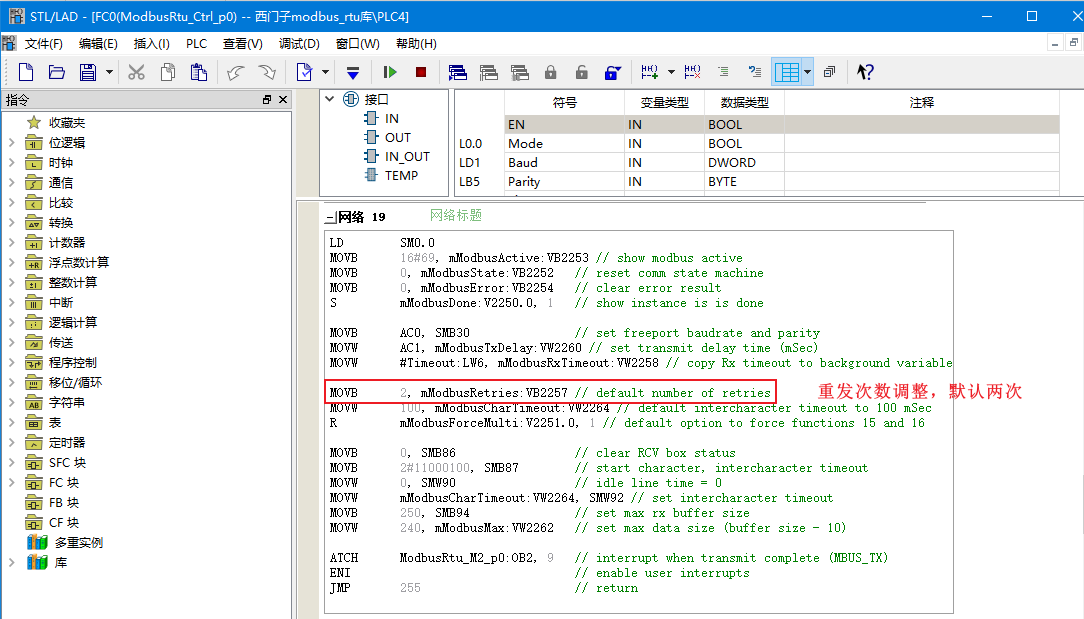Undo the last action
The width and height of the screenshot is (1084, 619).
pyautogui.click(x=236, y=72)
